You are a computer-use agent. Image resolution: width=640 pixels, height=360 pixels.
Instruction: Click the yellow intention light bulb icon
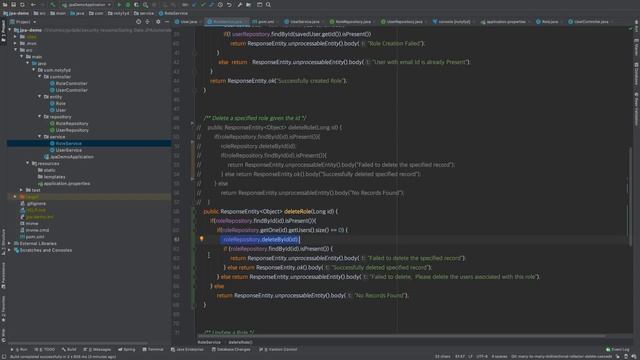[x=202, y=239]
